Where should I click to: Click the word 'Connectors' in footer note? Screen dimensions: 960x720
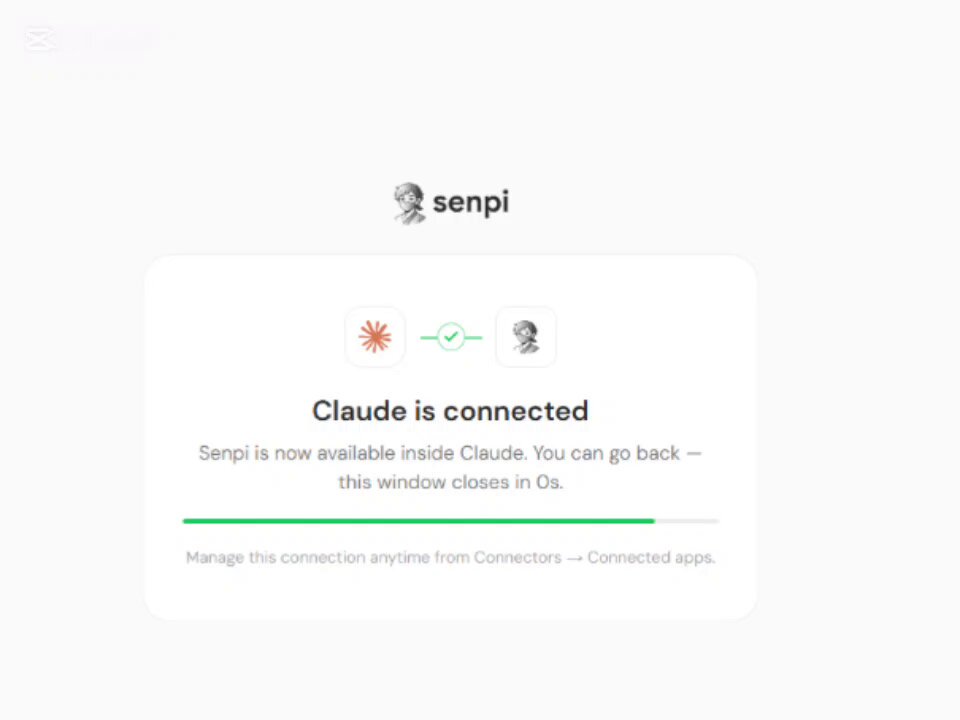tap(517, 557)
